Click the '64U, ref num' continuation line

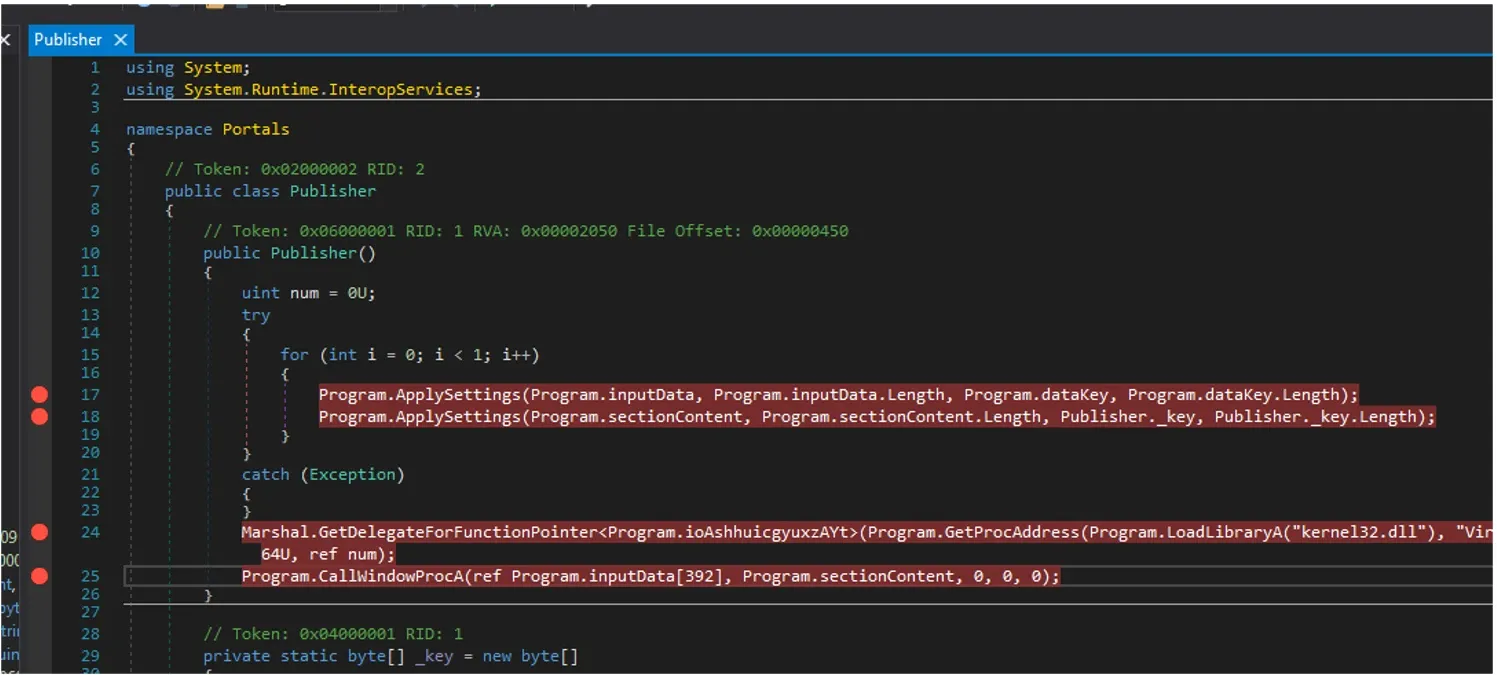point(328,554)
